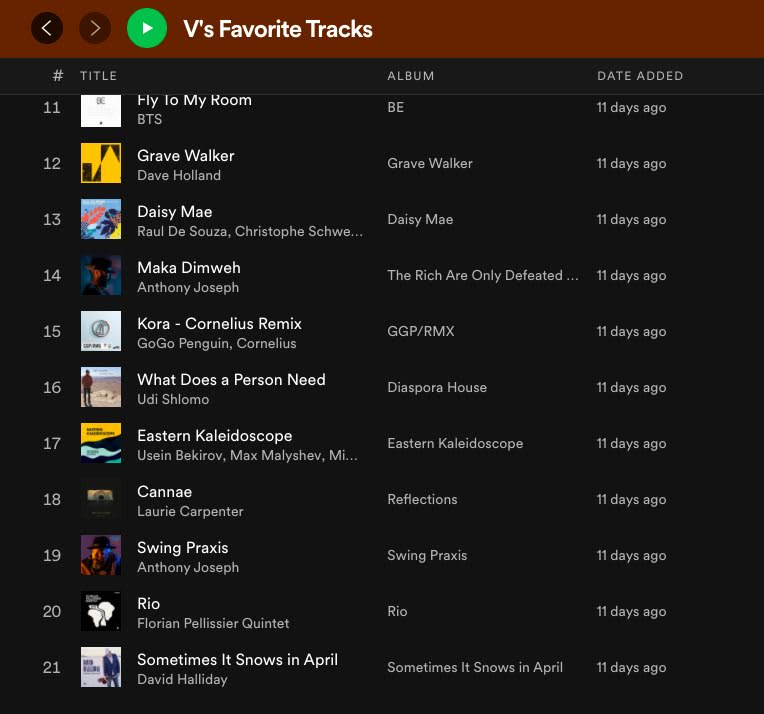
Task: Click Rio track cover art
Action: (x=101, y=612)
